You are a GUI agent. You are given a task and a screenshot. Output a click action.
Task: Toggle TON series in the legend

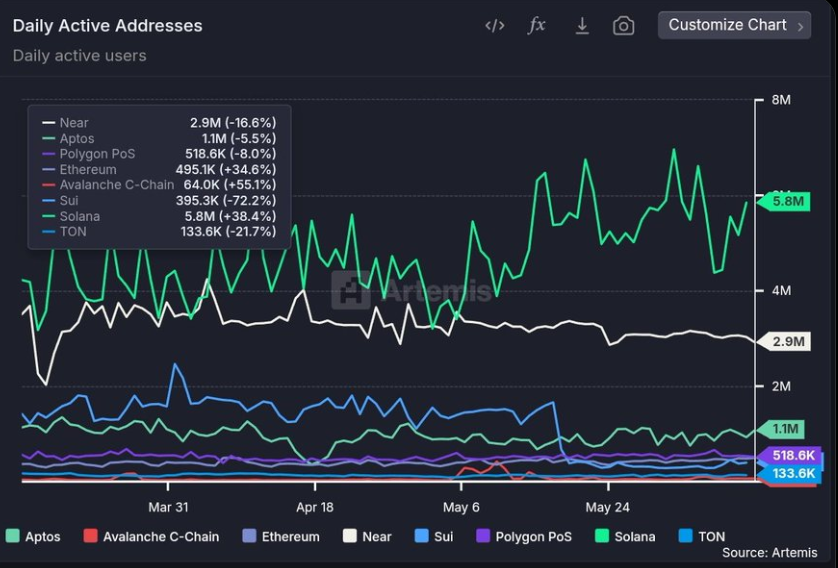(x=701, y=536)
